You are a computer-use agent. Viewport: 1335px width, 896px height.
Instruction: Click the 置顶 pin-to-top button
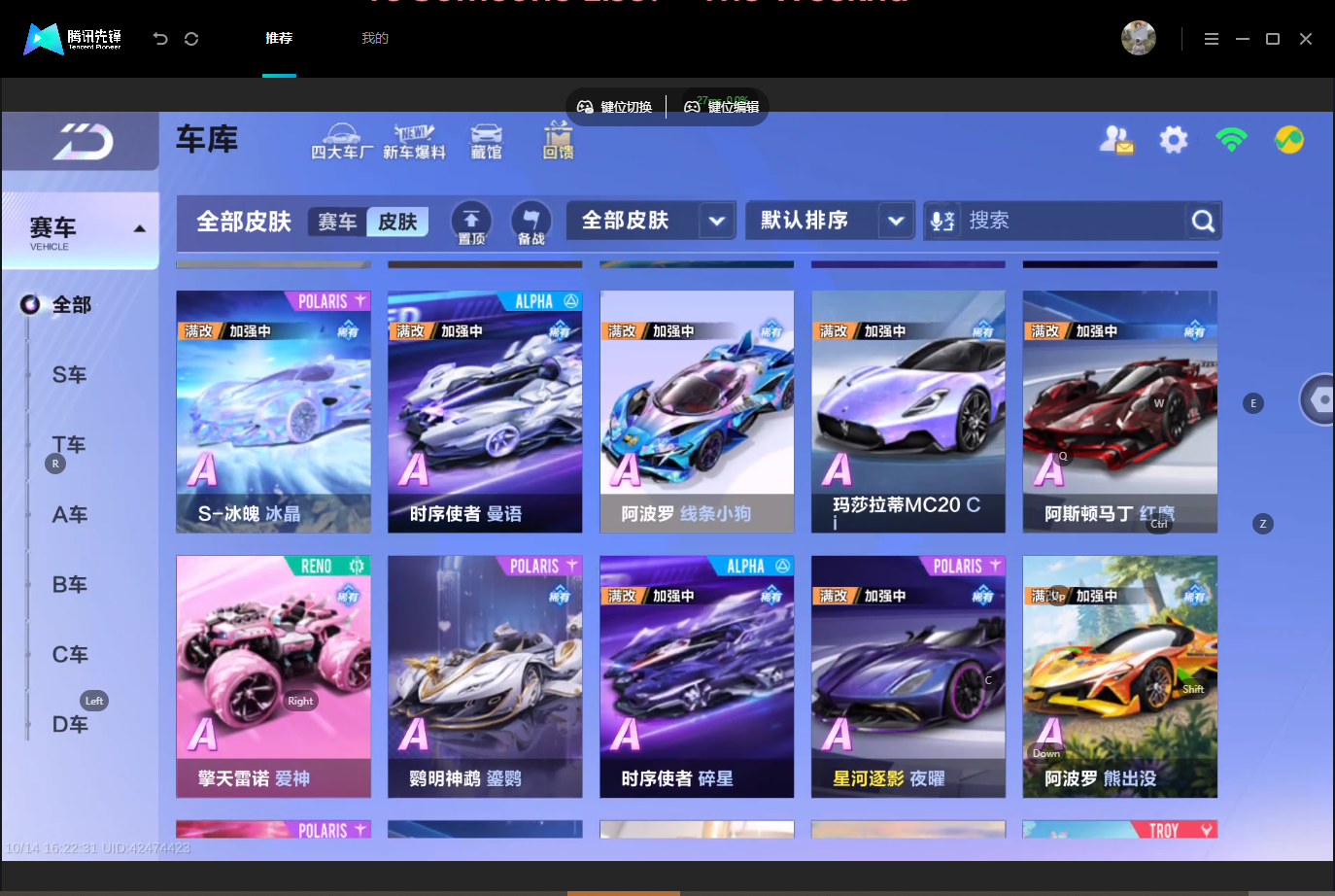[x=471, y=223]
